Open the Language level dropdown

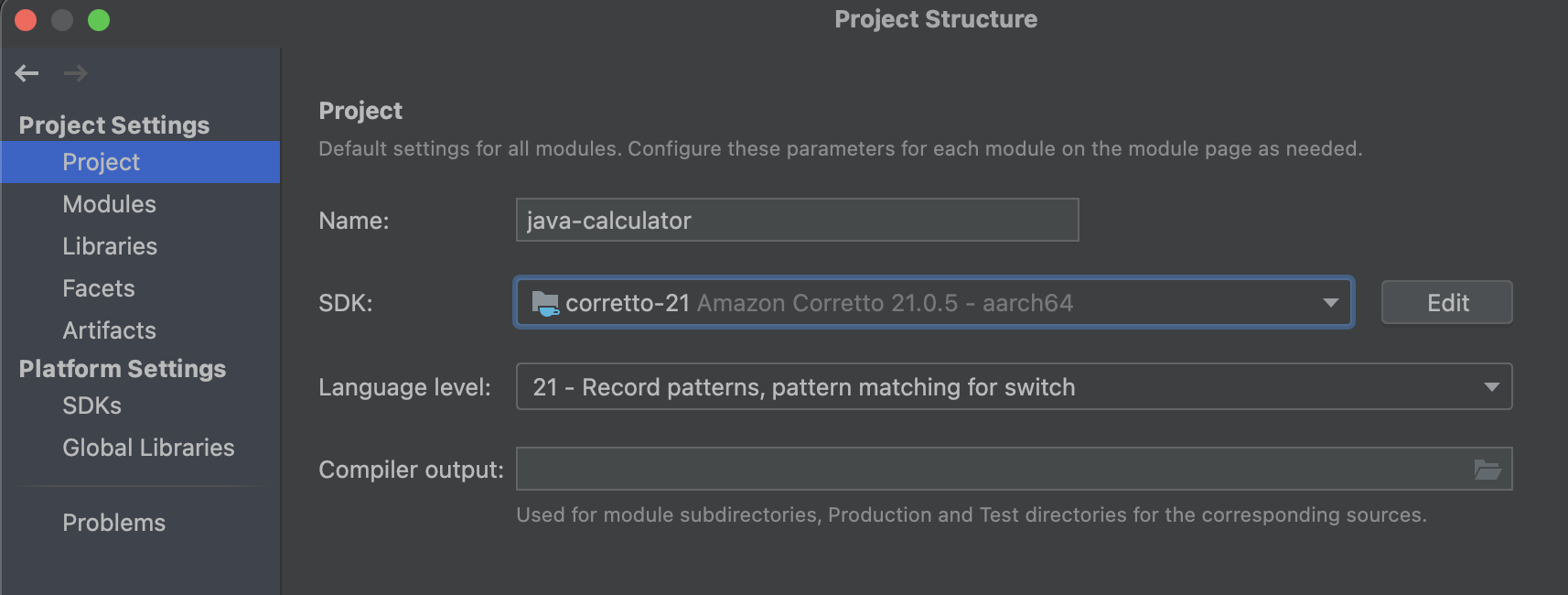tap(1491, 387)
